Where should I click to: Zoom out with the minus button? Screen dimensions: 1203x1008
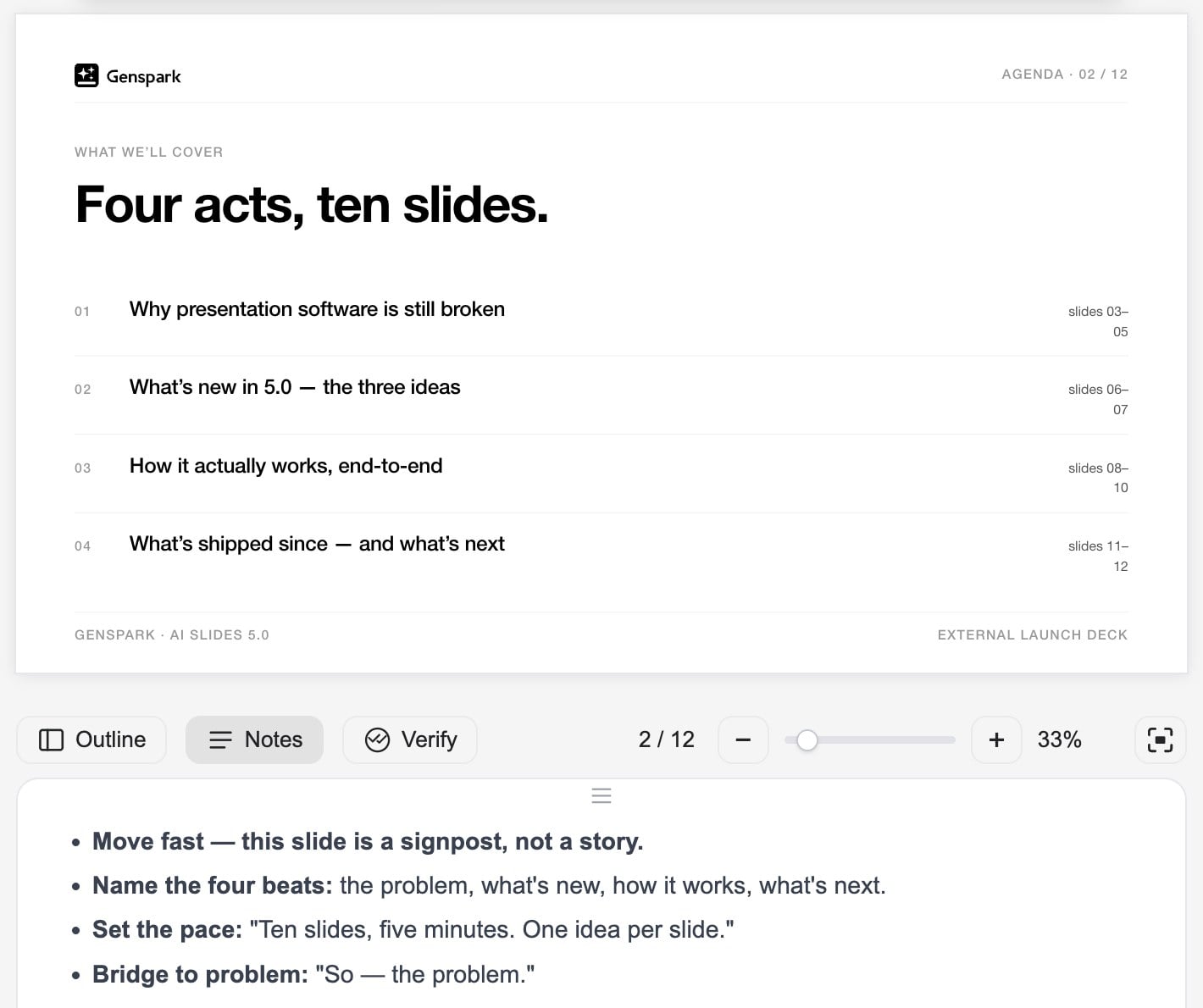click(743, 739)
